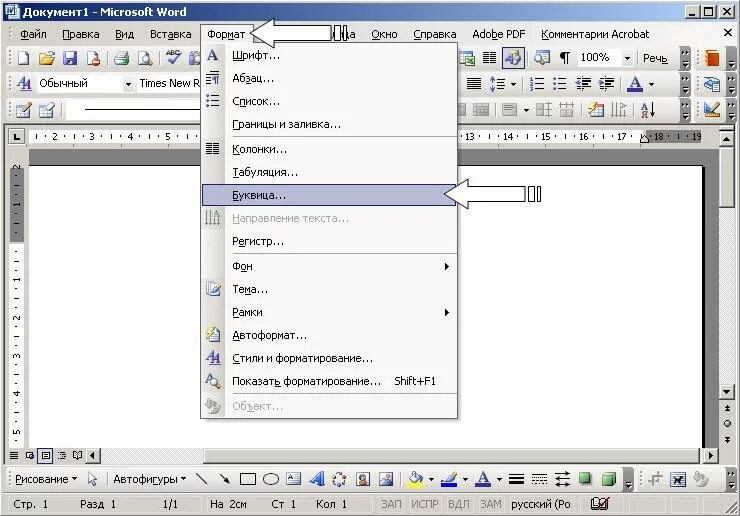Select Шрифт... in Format menu

tap(329, 55)
